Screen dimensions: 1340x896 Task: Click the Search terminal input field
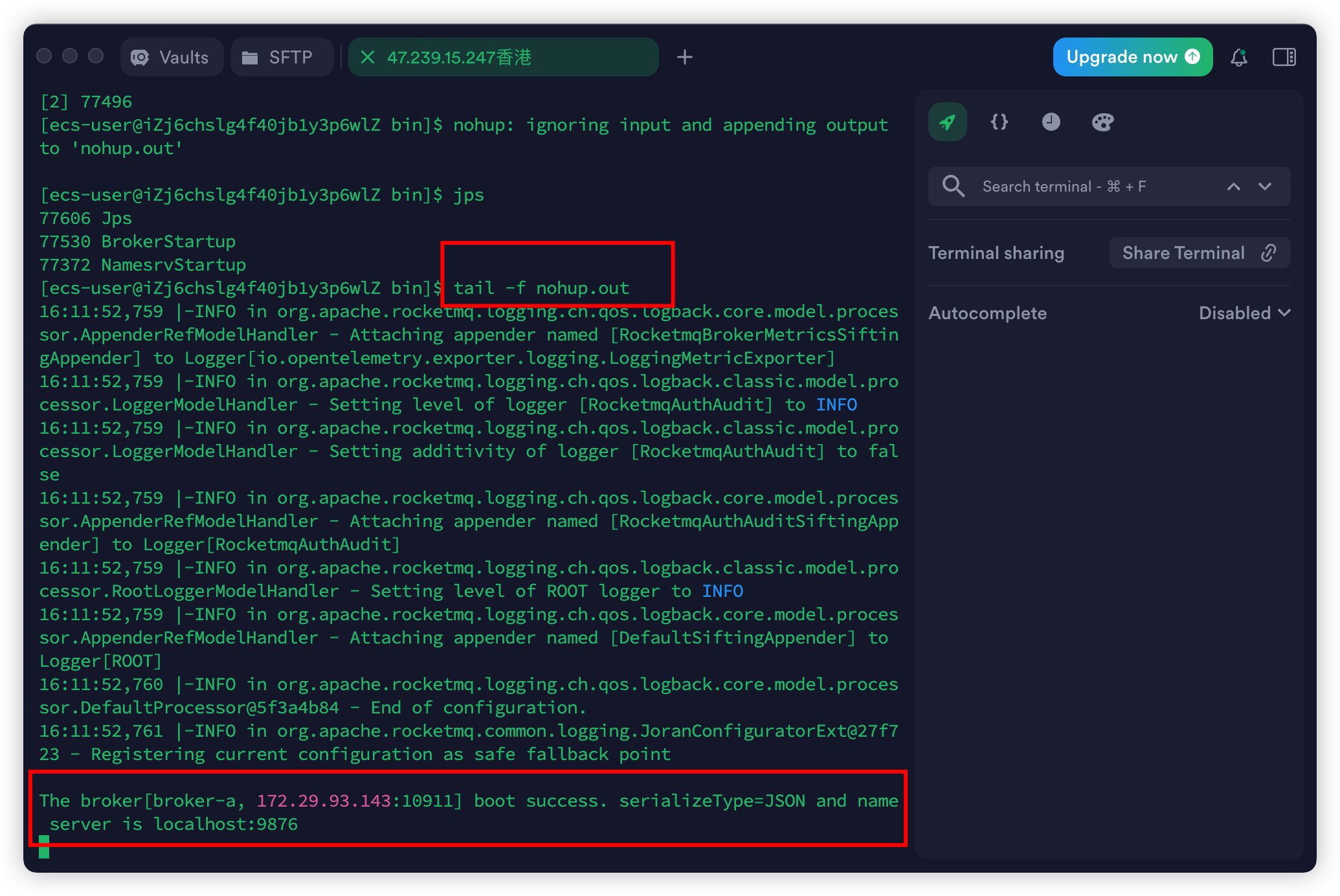[1109, 186]
